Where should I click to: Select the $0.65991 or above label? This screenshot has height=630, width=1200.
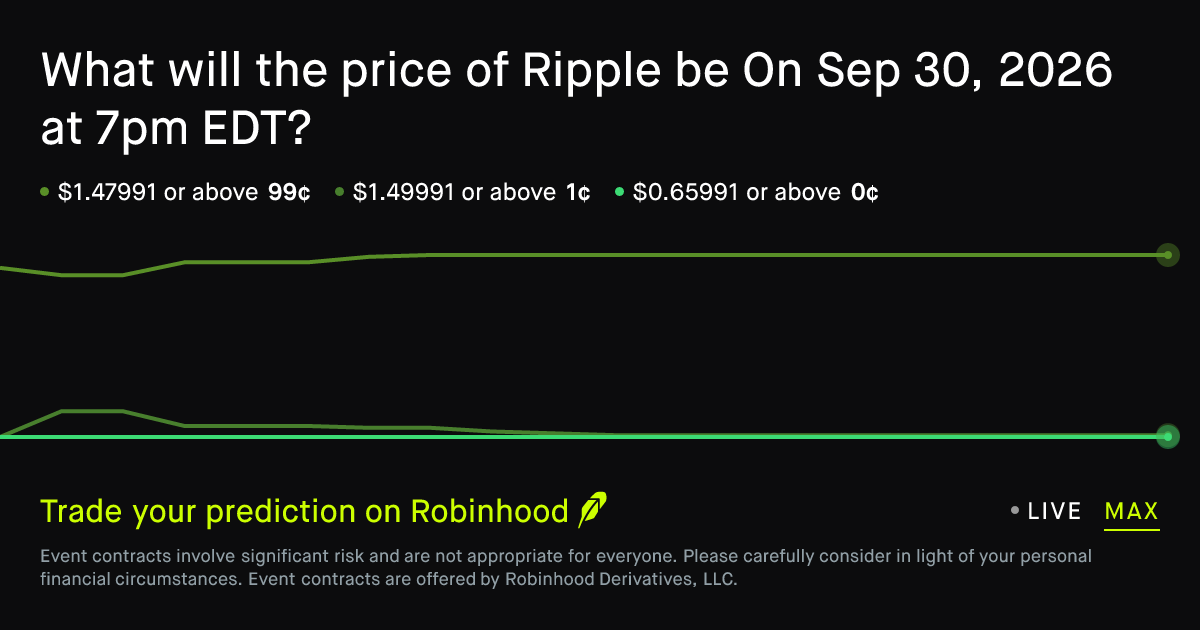736,192
